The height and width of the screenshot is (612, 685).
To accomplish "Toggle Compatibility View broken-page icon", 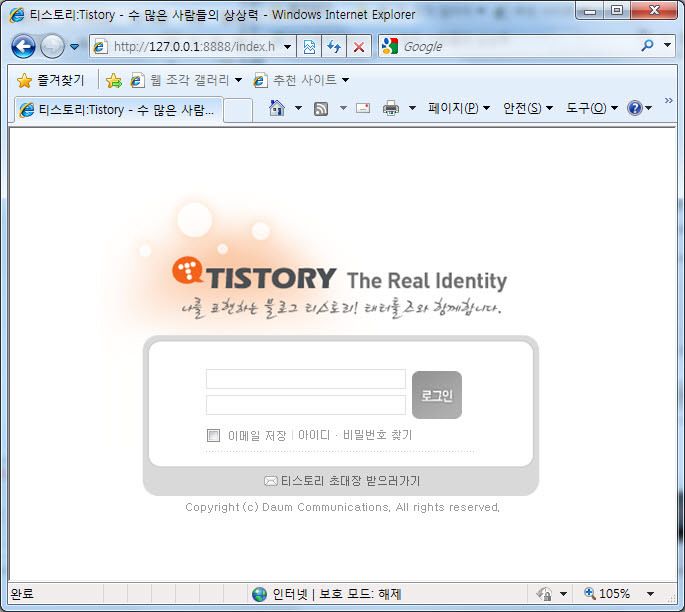I will [x=309, y=46].
